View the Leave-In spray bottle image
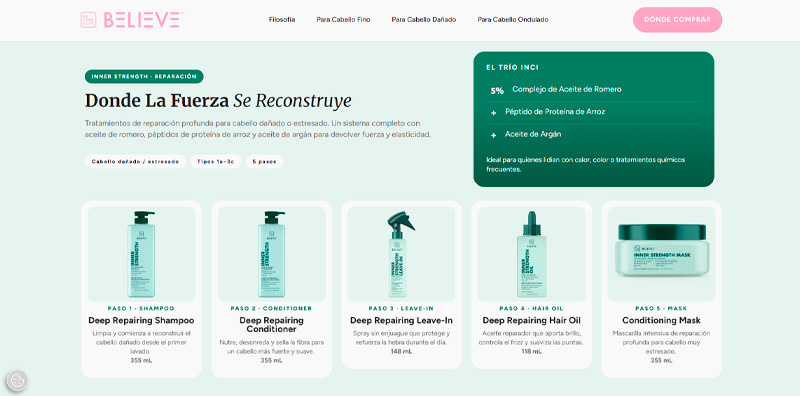The image size is (800, 396). tap(401, 254)
